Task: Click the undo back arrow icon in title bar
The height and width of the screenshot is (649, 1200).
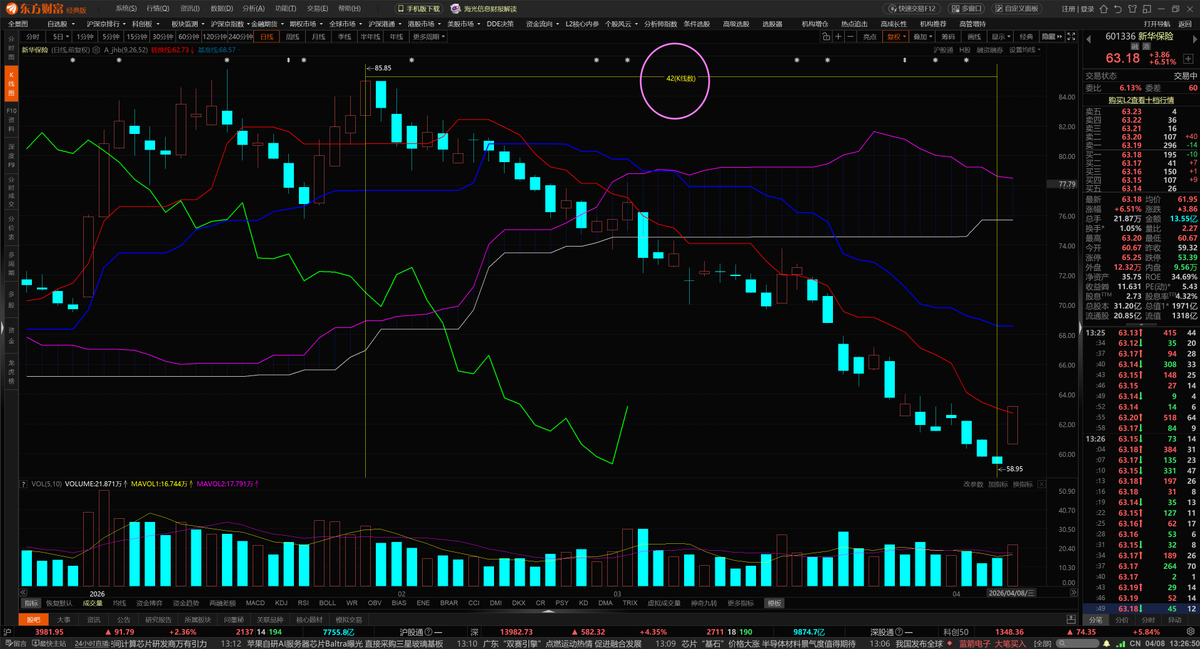Action: (x=1118, y=8)
